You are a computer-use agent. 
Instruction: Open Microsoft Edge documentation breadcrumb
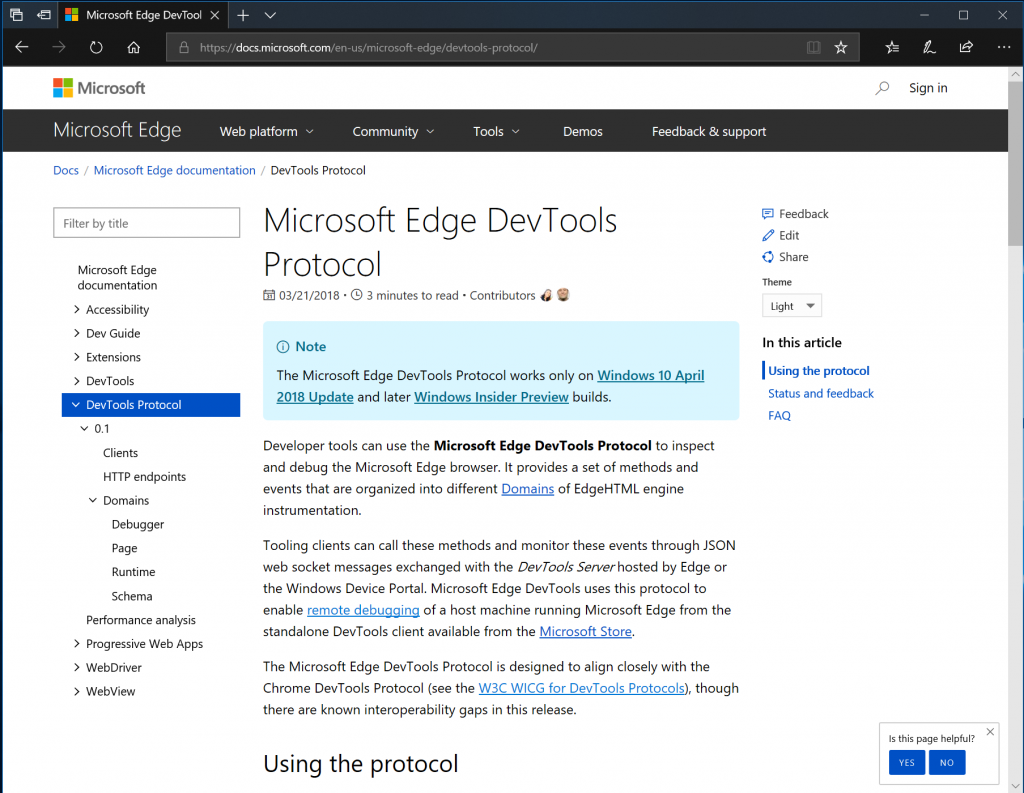click(x=174, y=170)
